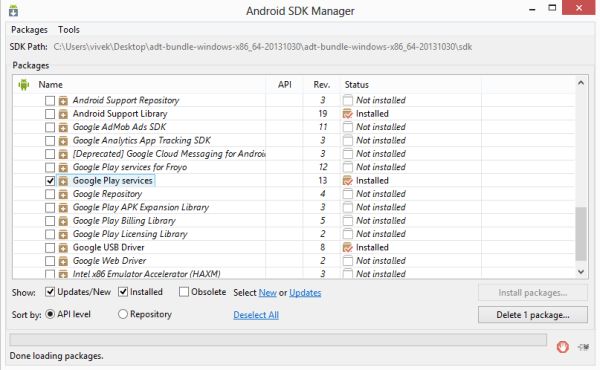The height and width of the screenshot is (370, 600).
Task: Click the Android robot icon in Name header
Action: pos(24,85)
